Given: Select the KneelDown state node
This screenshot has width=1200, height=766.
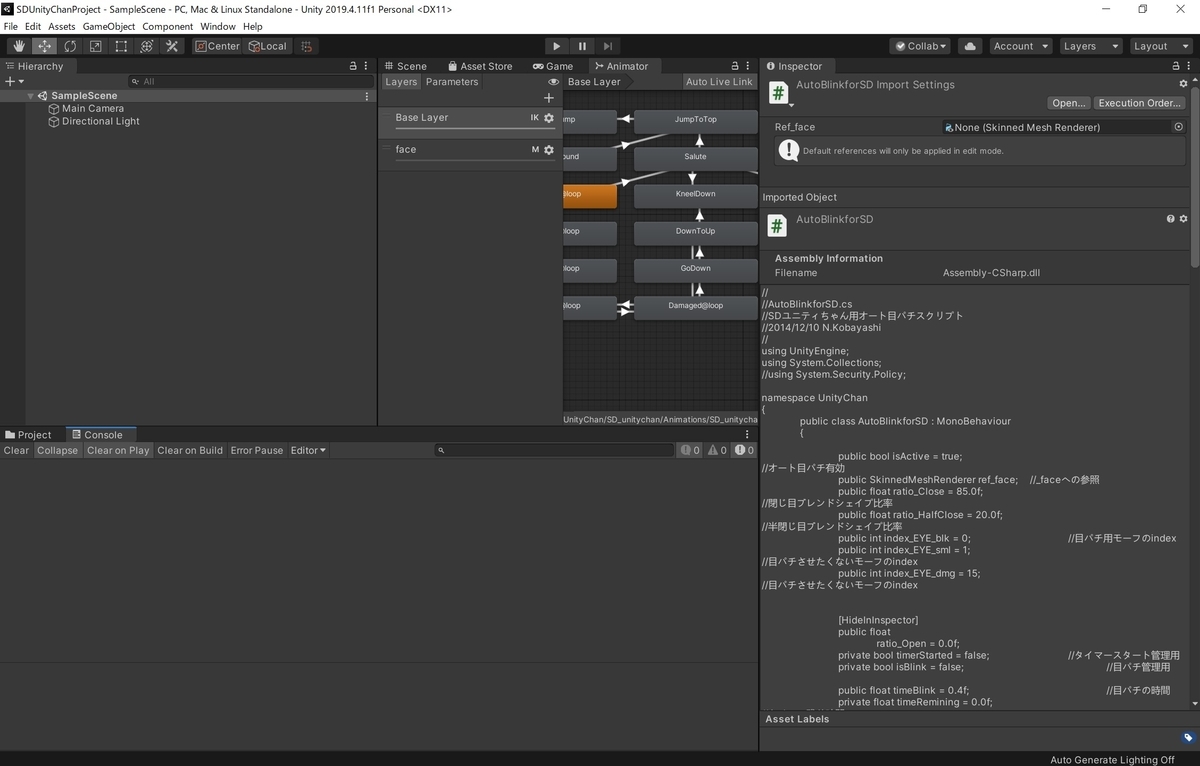Looking at the screenshot, I should click(x=696, y=194).
